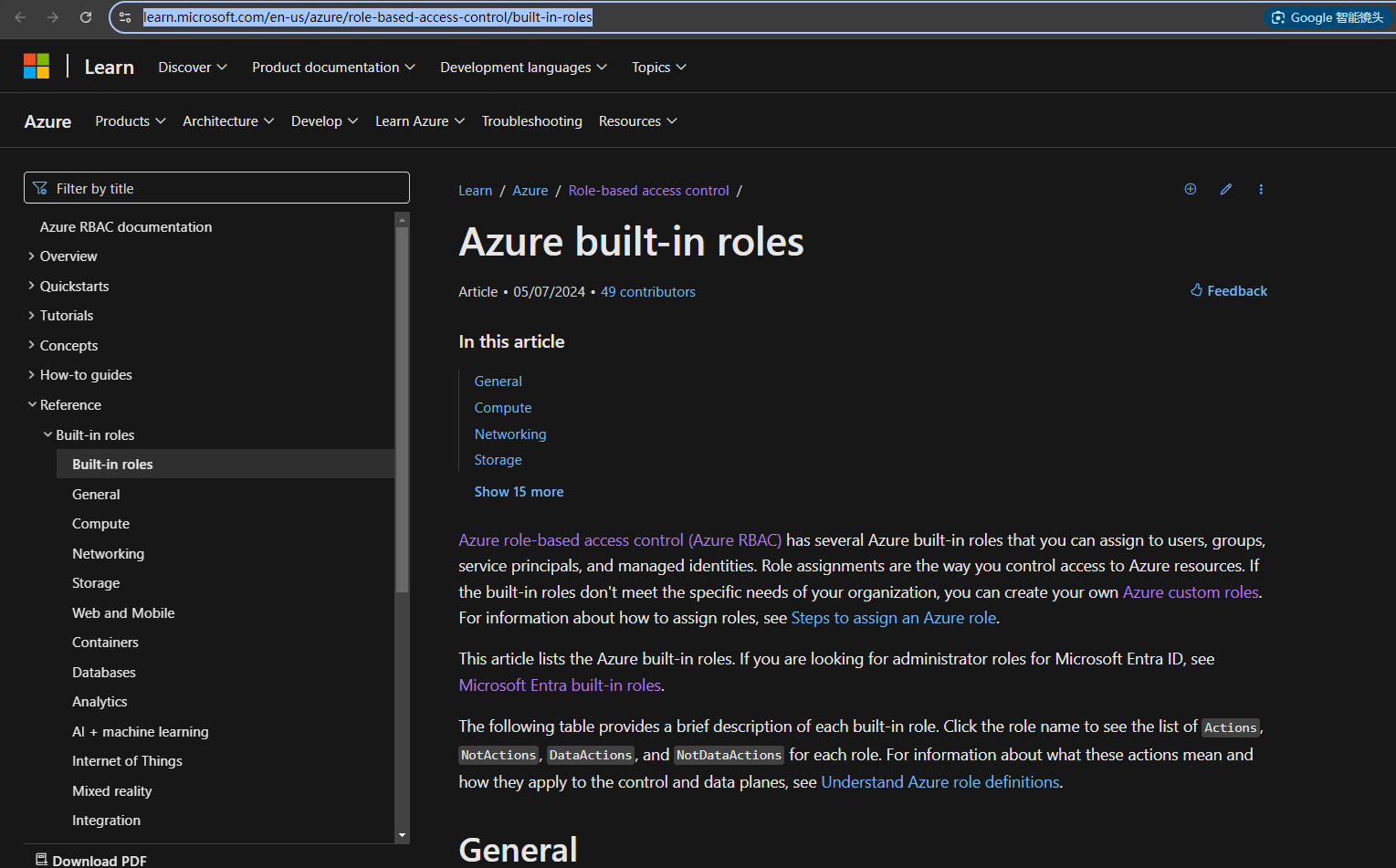
Task: Open site information icon in address bar
Action: coord(125,17)
